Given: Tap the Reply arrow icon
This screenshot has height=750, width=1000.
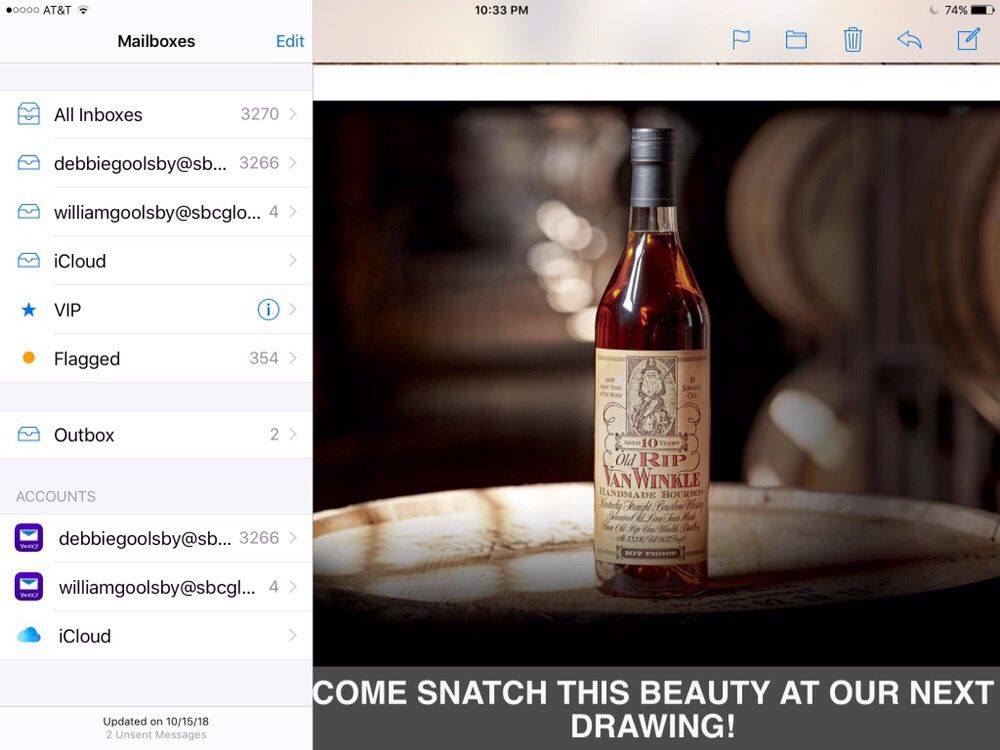Looking at the screenshot, I should pyautogui.click(x=909, y=40).
